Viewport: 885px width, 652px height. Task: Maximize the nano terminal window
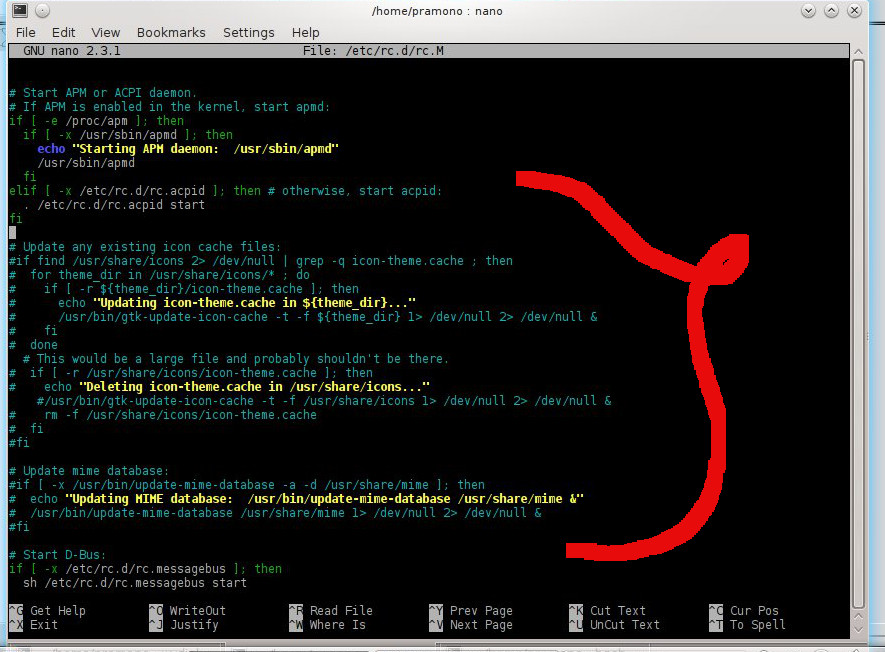831,11
